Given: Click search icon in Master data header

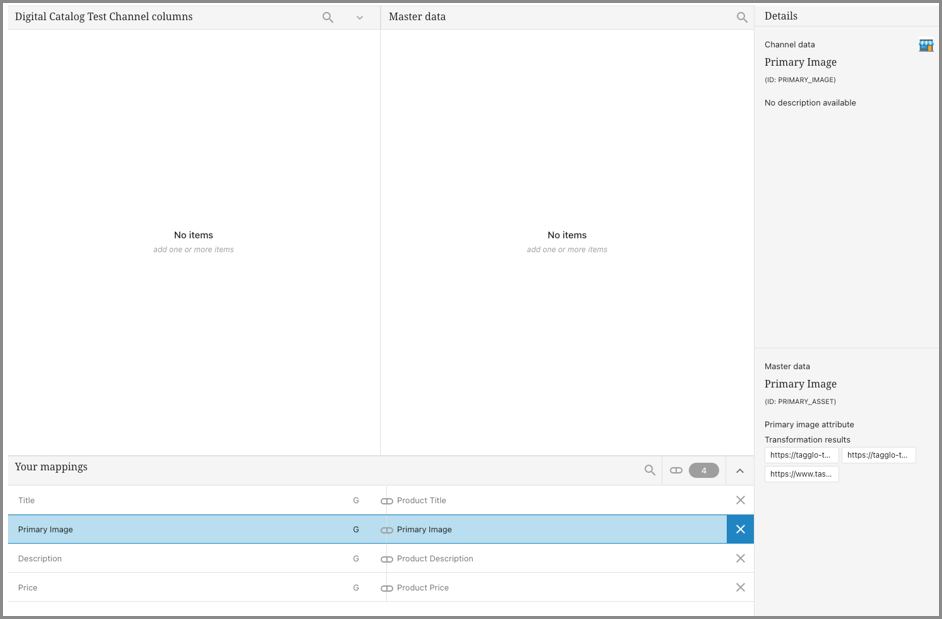Looking at the screenshot, I should (742, 18).
